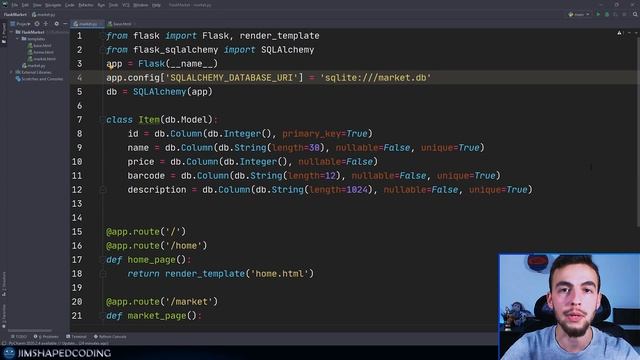Click the warnings indicator in editor corner
The width and height of the screenshot is (640, 360).
click(620, 33)
